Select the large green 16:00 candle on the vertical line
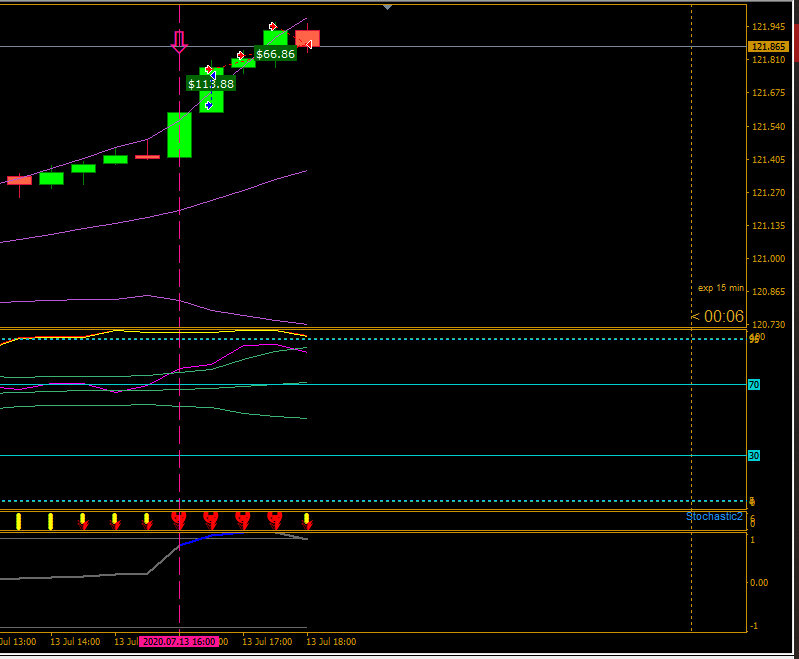799x659 pixels. click(179, 135)
